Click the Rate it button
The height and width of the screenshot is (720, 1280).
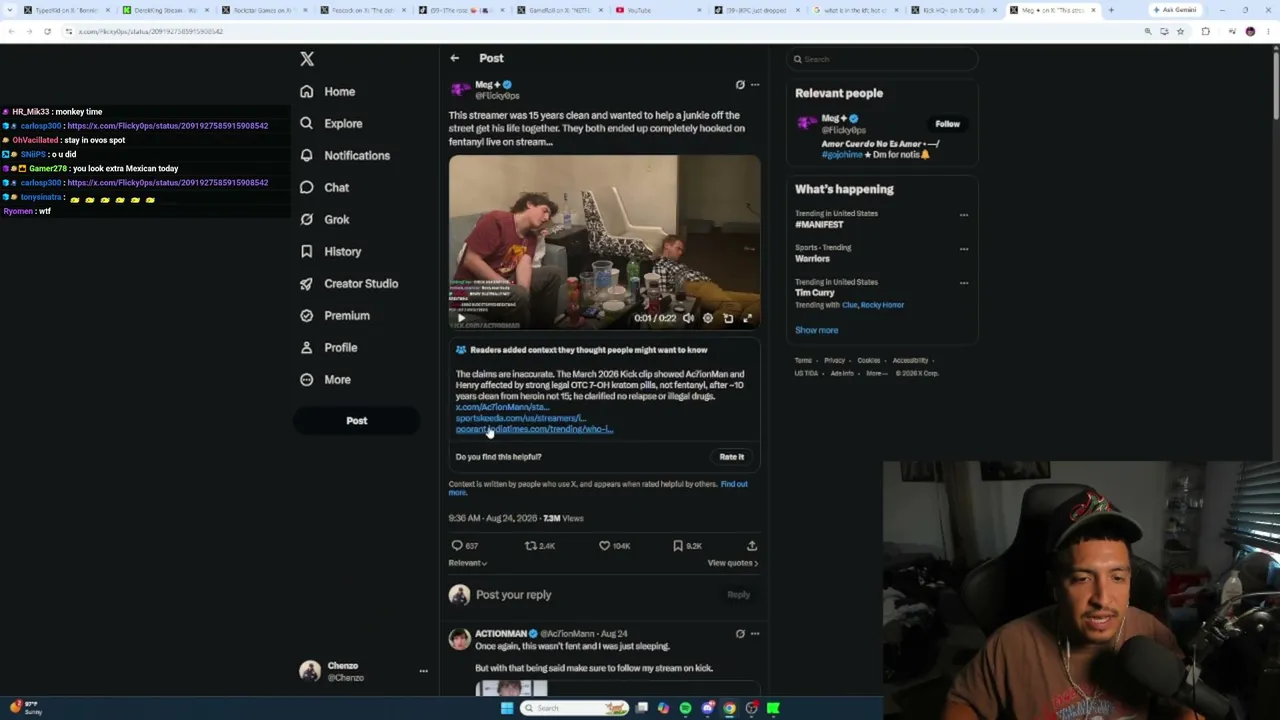point(732,457)
